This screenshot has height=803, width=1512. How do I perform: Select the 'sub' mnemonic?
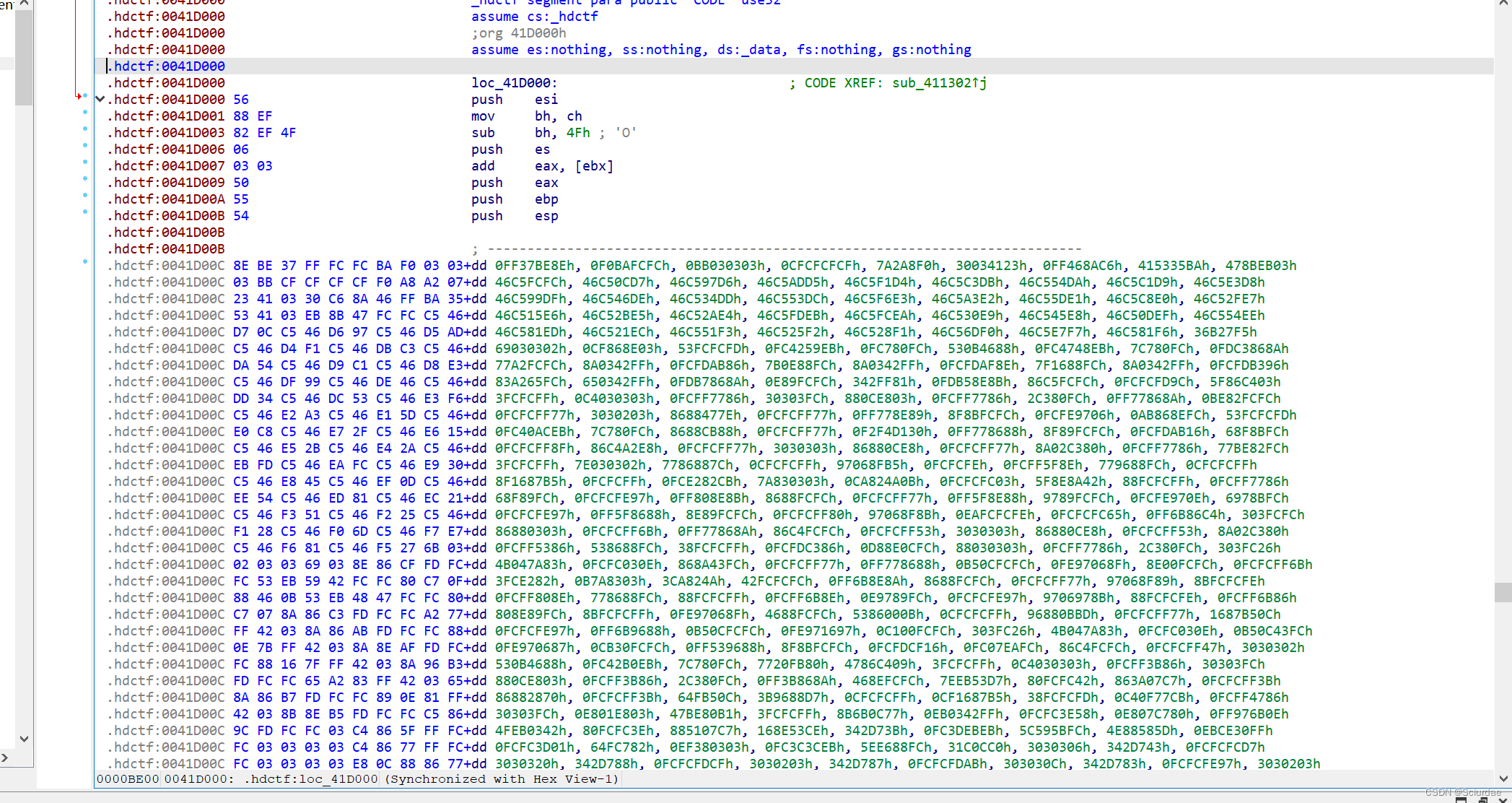click(483, 133)
